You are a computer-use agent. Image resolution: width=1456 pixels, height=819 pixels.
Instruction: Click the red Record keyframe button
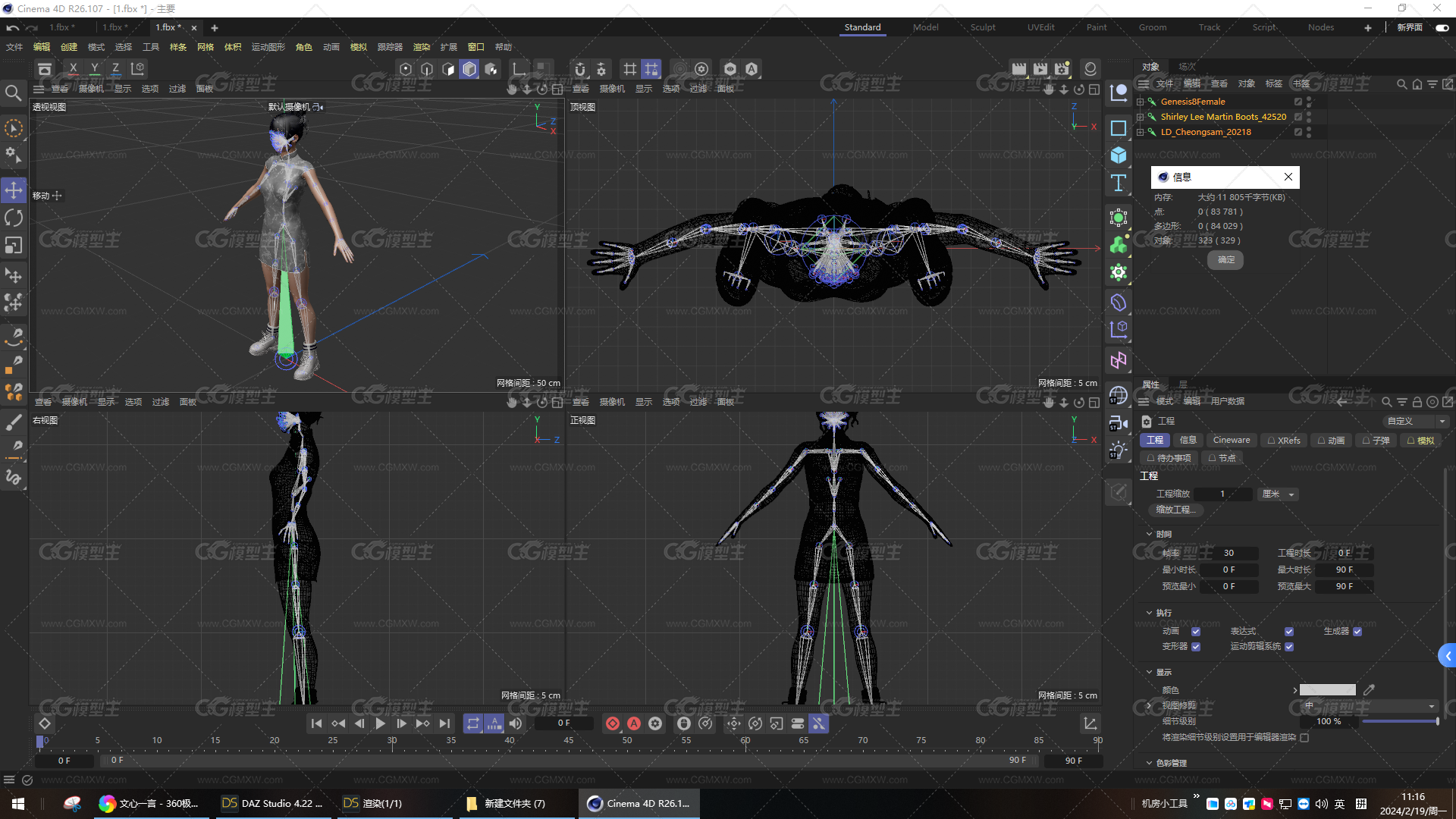click(613, 724)
